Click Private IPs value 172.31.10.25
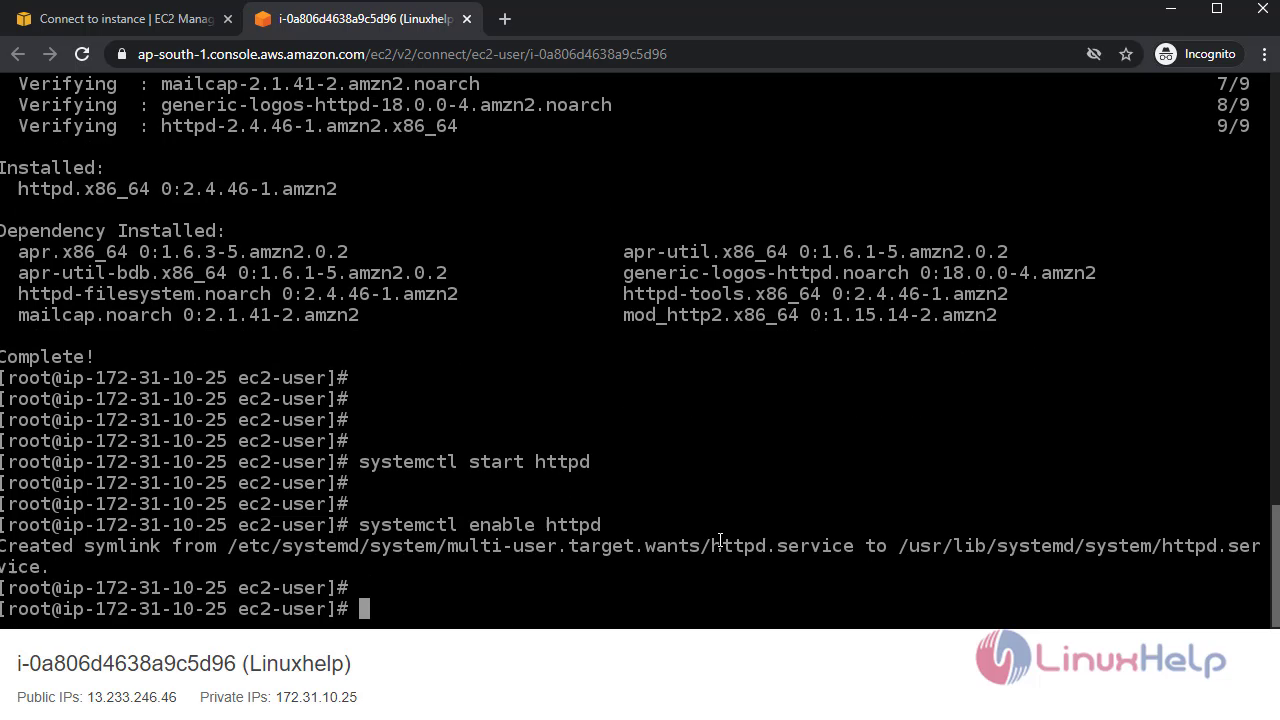Screen dimensions: 1280x720 tap(316, 697)
